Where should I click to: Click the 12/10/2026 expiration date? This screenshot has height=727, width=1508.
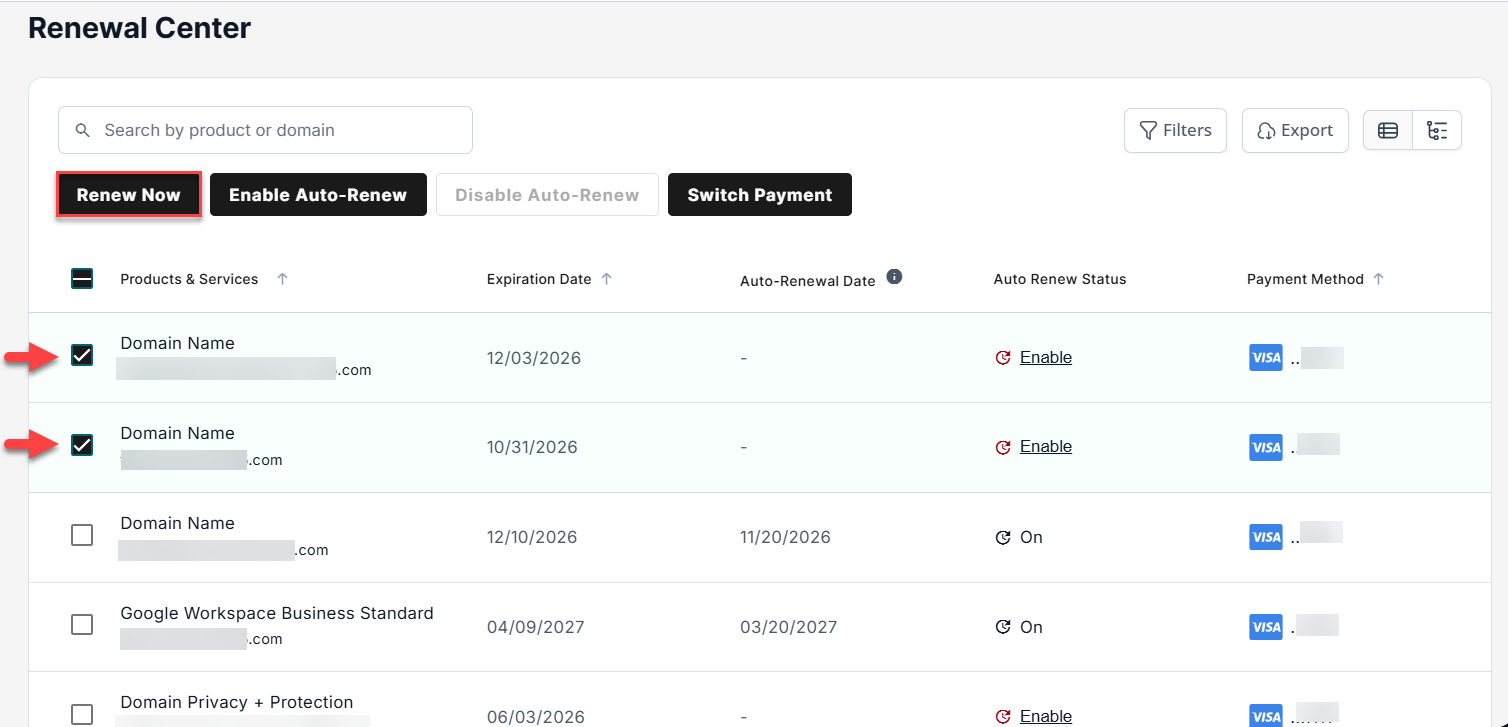click(x=532, y=537)
